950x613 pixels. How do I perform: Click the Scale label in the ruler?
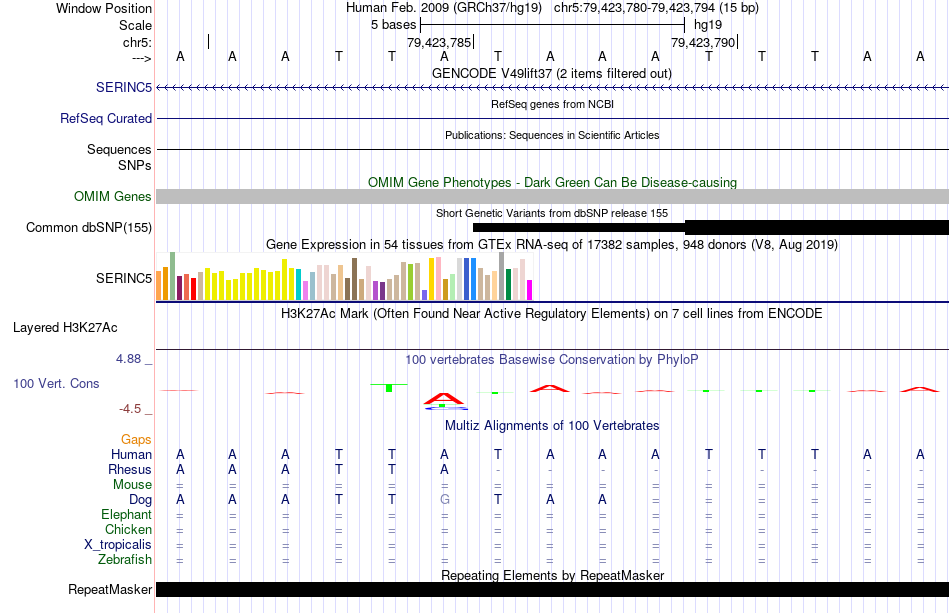point(135,25)
